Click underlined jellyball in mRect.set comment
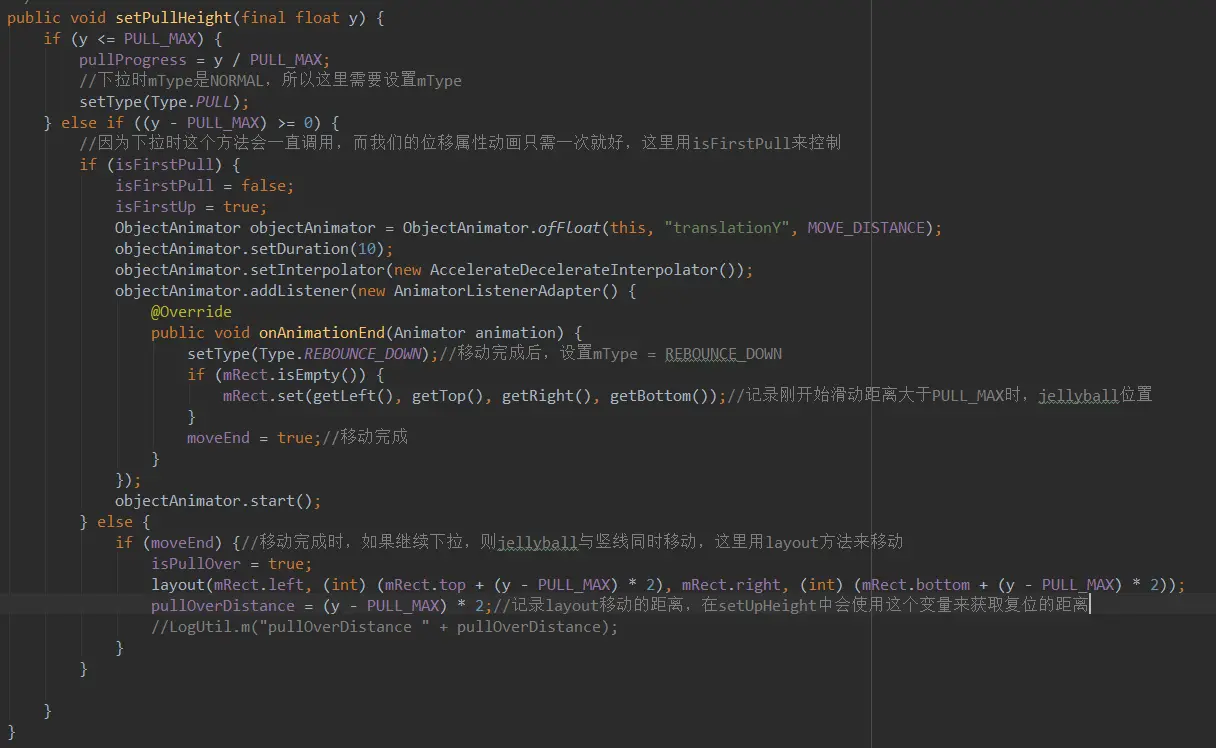1216x748 pixels. coord(1078,395)
